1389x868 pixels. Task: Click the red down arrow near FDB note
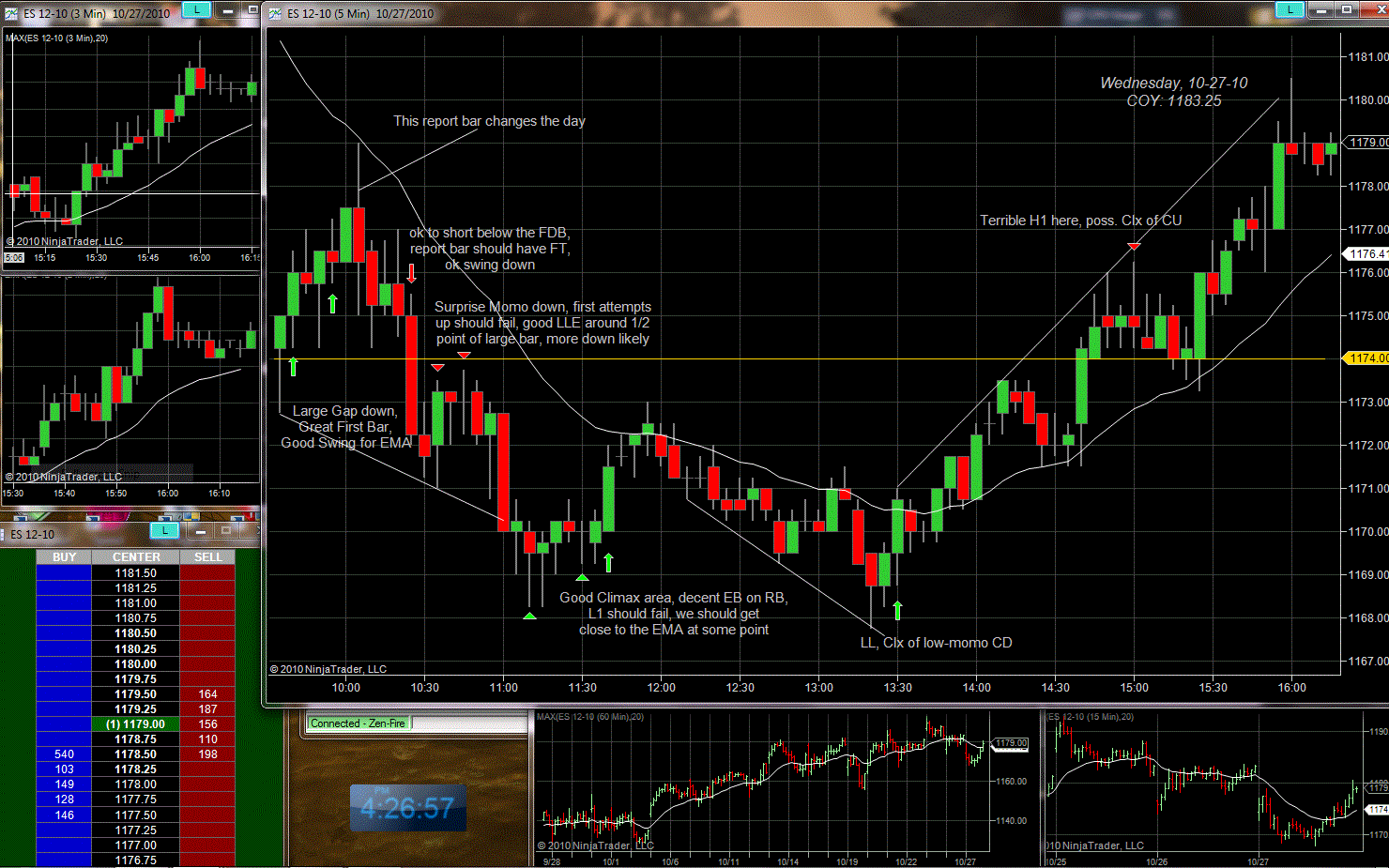(411, 273)
